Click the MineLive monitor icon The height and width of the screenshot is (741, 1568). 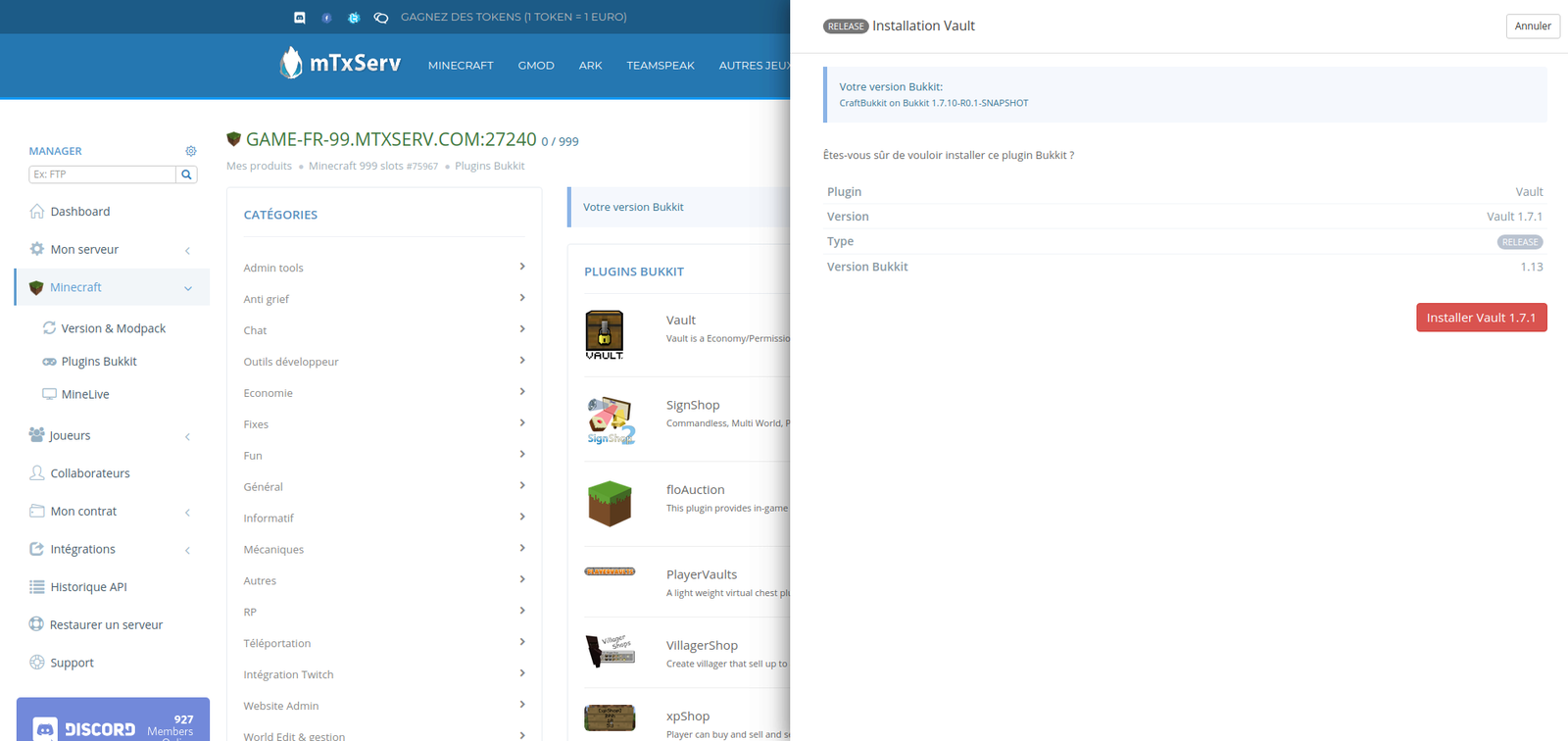[49, 394]
